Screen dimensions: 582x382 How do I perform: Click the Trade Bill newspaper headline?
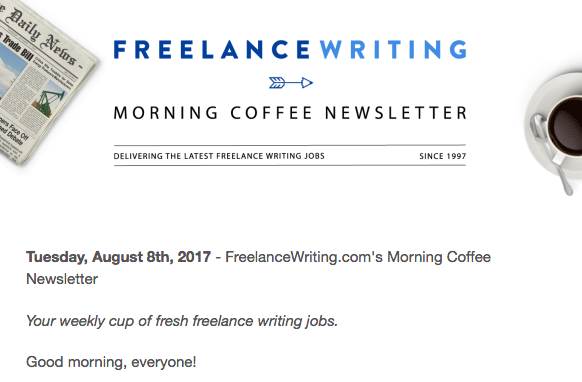tap(18, 47)
